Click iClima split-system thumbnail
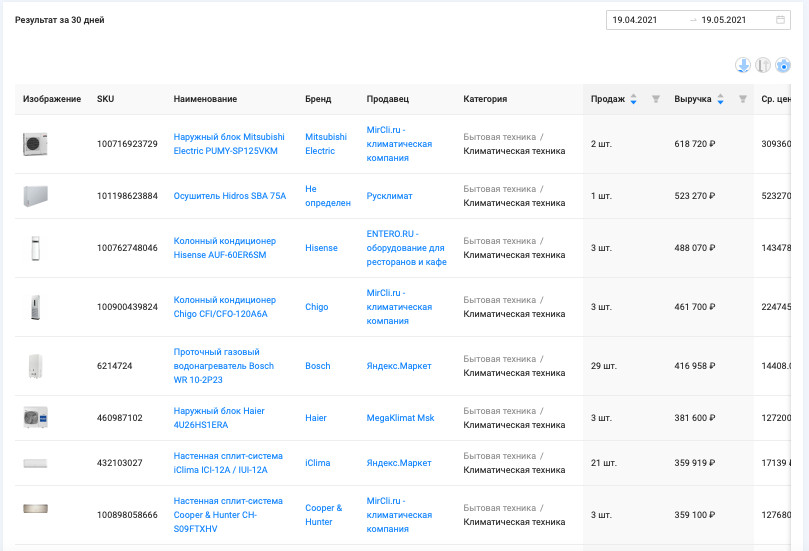This screenshot has width=809, height=551. point(35,463)
